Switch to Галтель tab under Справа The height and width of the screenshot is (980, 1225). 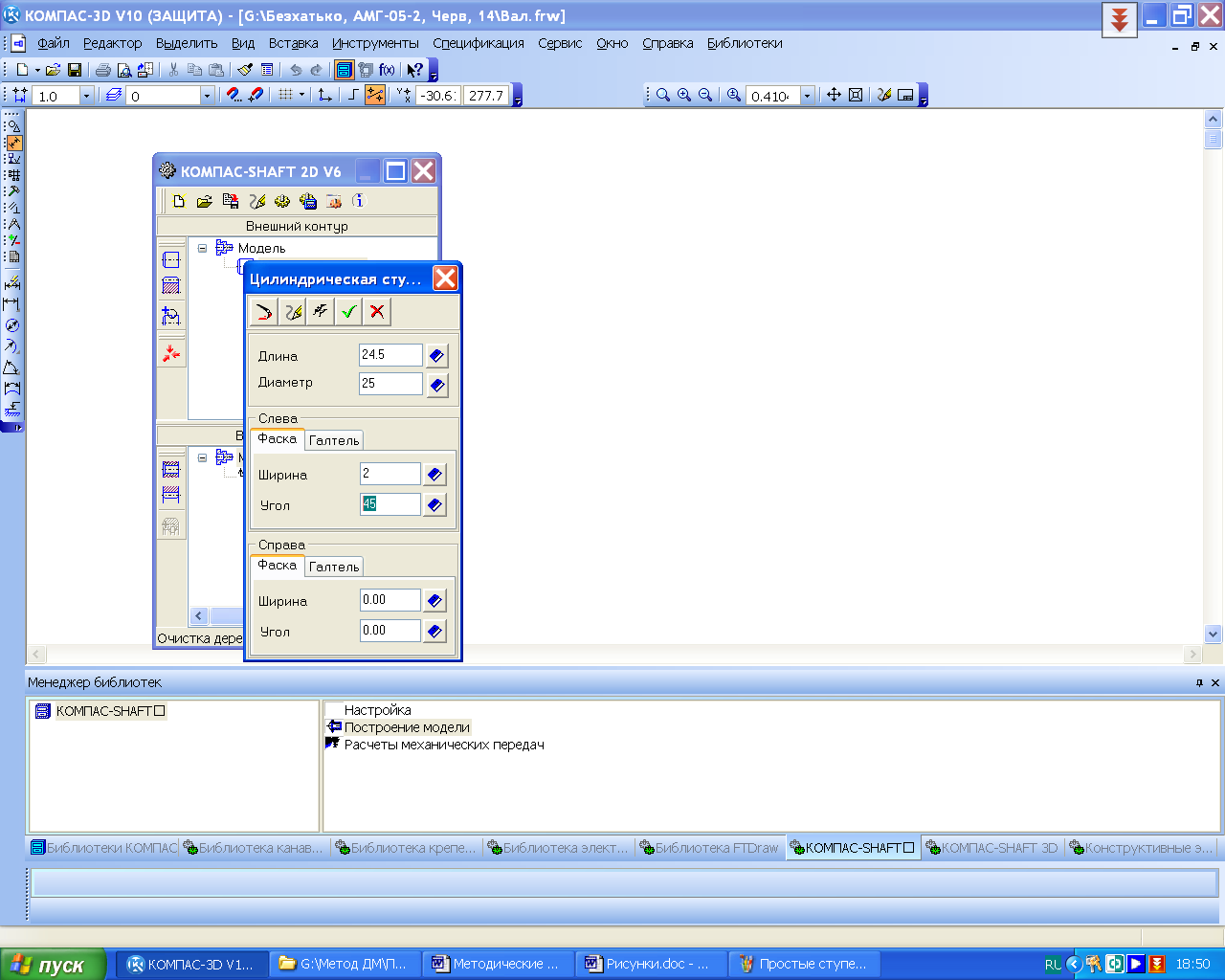tap(334, 567)
